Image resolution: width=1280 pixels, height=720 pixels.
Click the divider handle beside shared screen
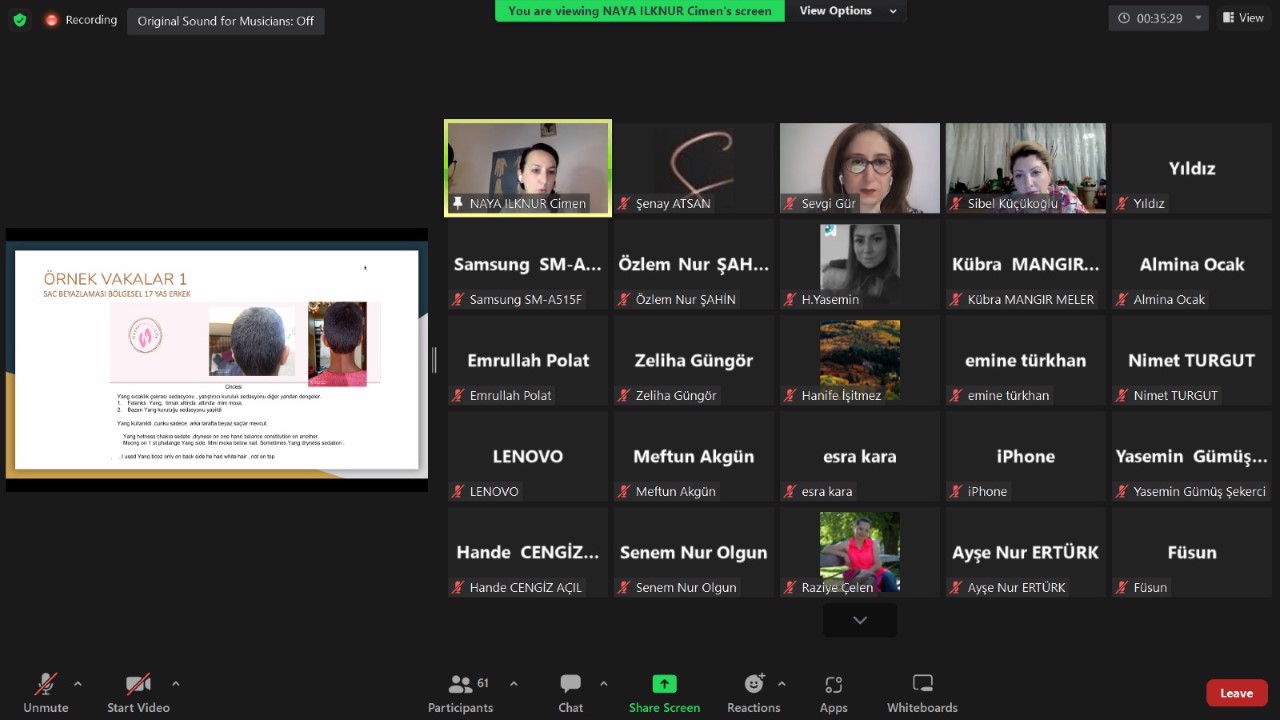tap(434, 360)
